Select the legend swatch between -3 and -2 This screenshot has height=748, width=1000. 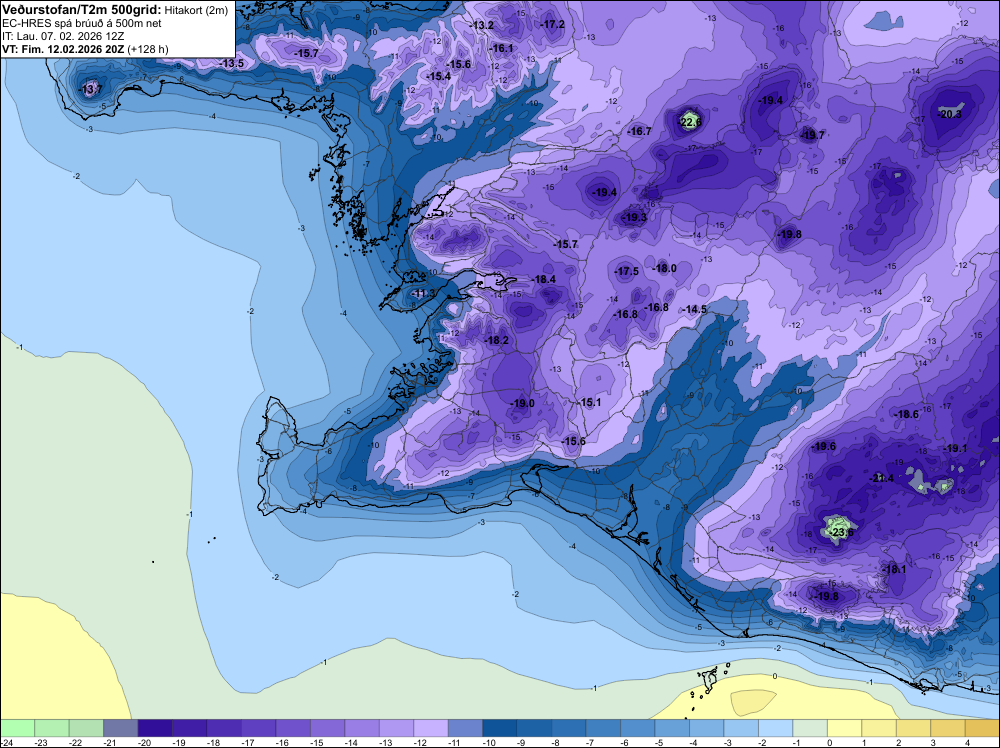(740, 728)
